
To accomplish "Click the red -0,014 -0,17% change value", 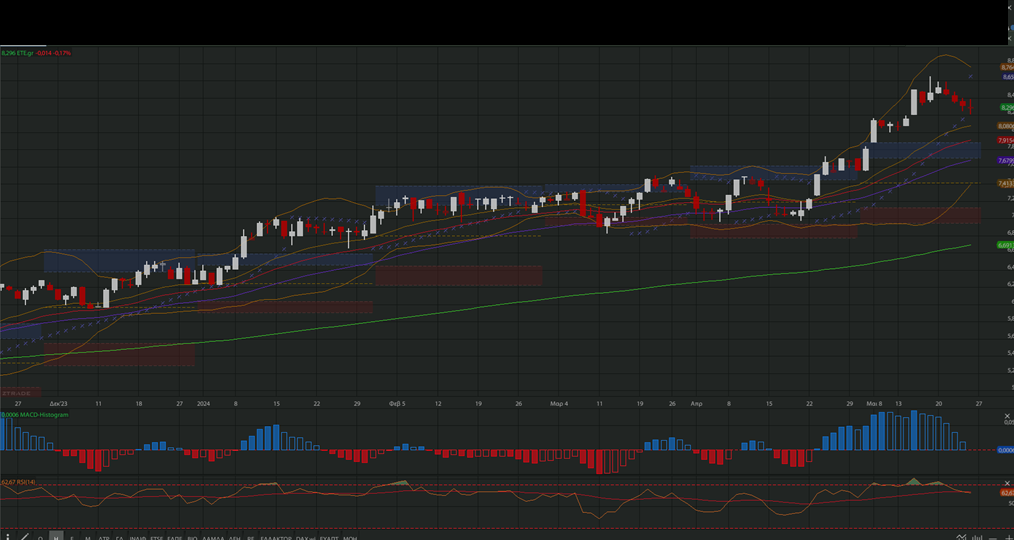I will (54, 53).
